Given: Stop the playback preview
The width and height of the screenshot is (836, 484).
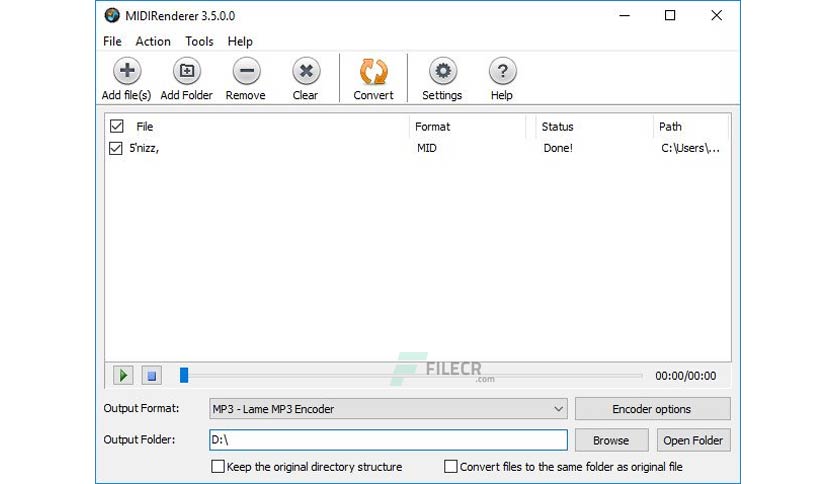Looking at the screenshot, I should click(x=151, y=375).
